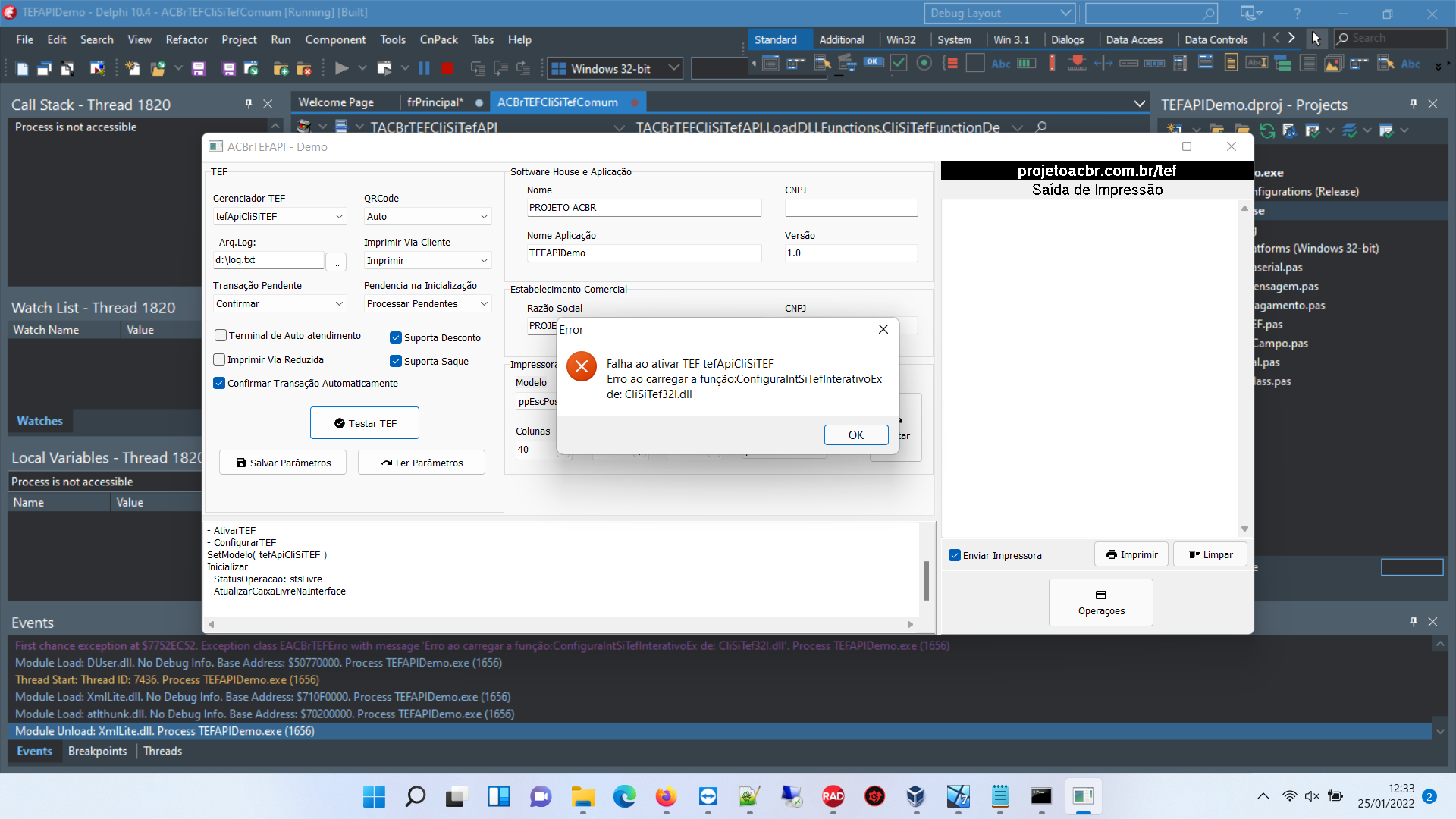Click Ler Parâmetros button

(x=422, y=463)
